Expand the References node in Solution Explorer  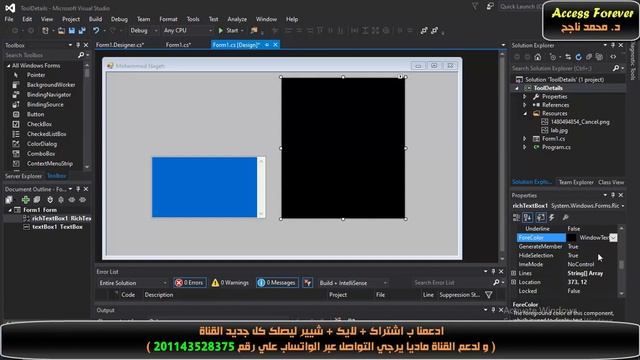point(525,105)
